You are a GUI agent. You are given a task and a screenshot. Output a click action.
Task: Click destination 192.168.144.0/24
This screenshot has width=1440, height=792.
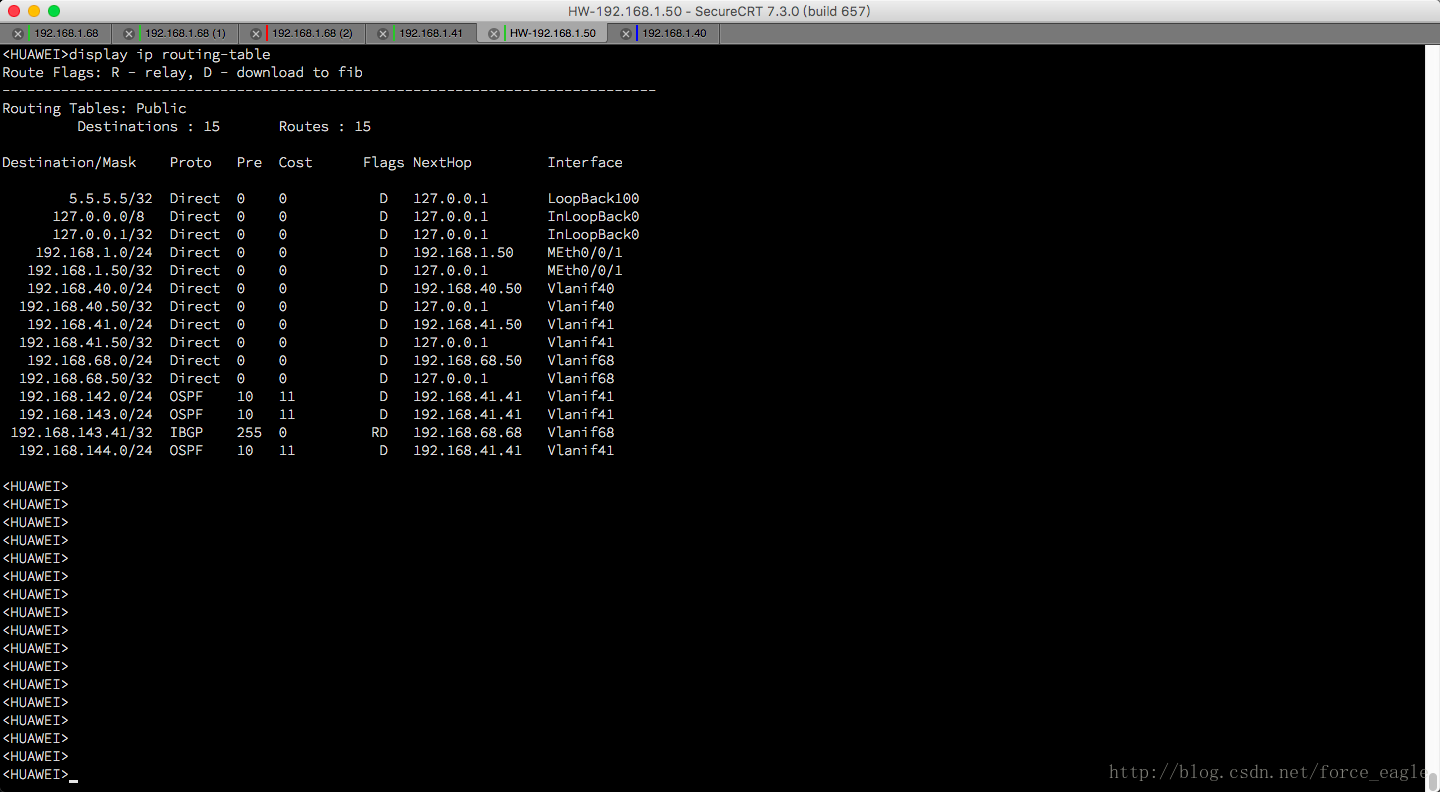pos(86,450)
